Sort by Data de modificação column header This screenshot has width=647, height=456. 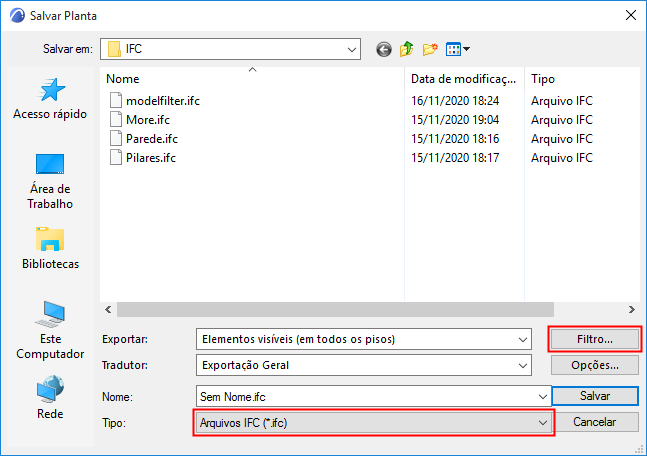coord(464,79)
